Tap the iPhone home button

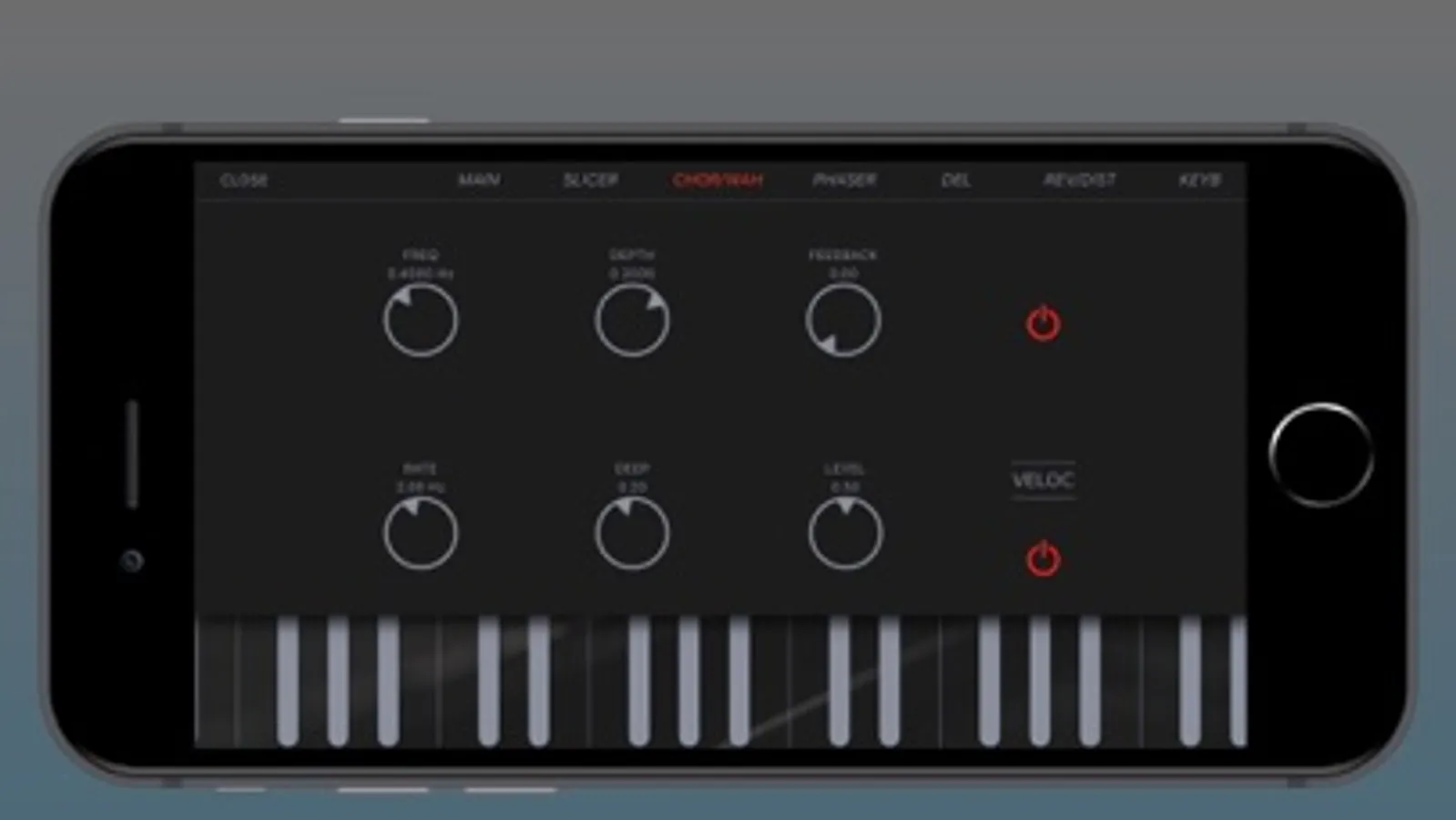(1321, 455)
